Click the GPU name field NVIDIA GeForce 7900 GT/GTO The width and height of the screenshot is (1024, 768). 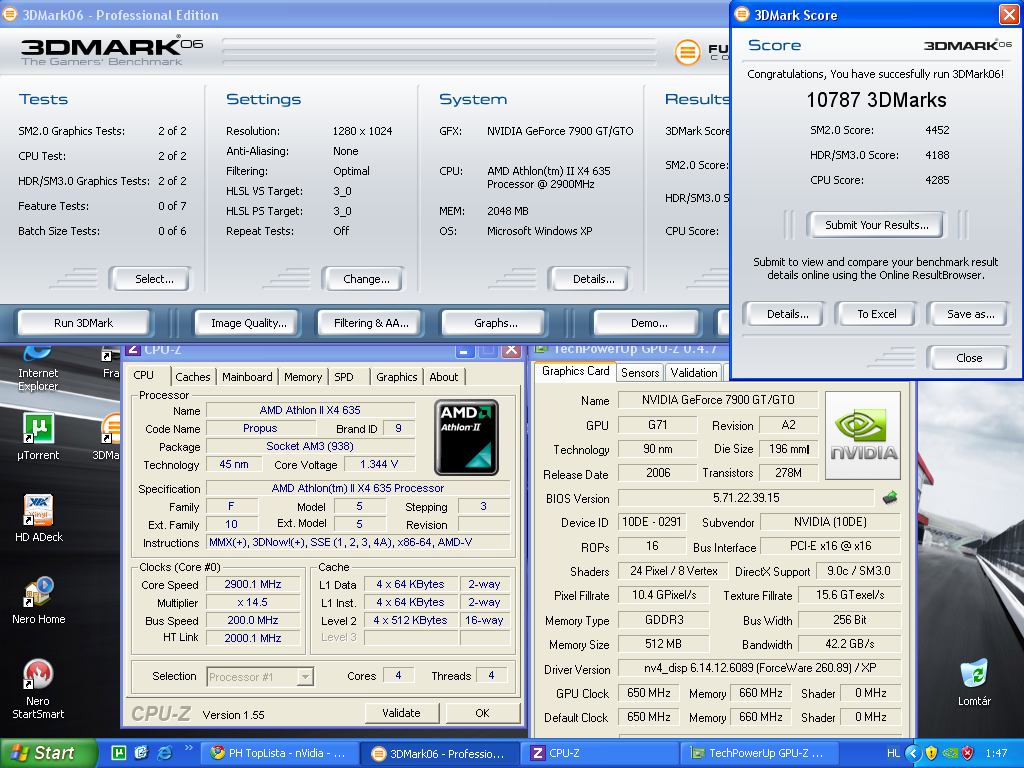[x=718, y=400]
